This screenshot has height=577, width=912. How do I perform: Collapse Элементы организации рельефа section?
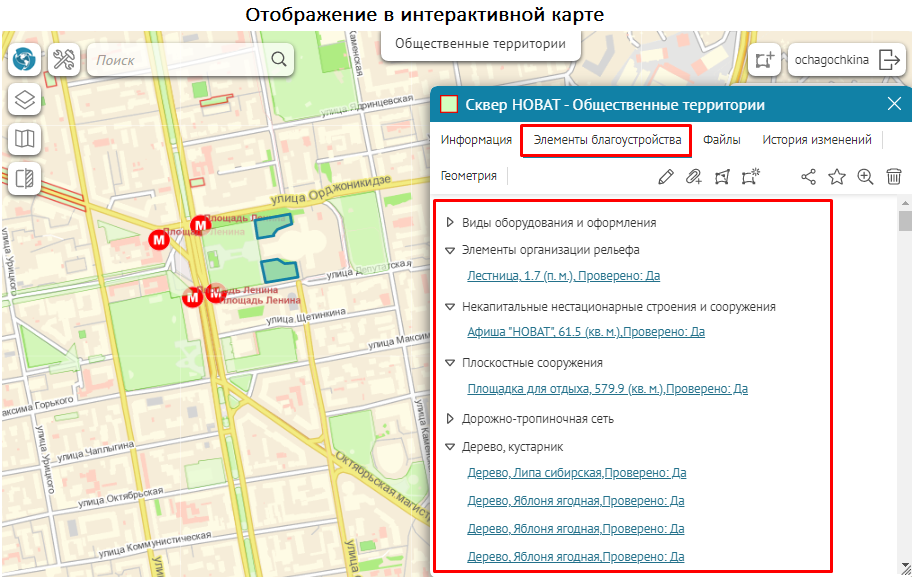click(x=450, y=250)
